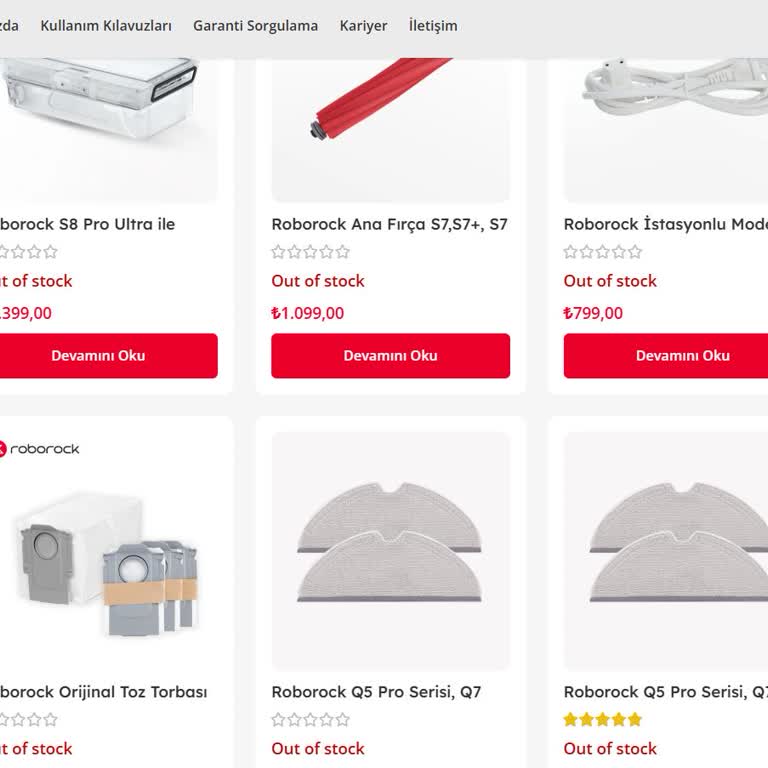Click five-star yellow rating on Q5 Pro
This screenshot has height=768, width=768.
(x=602, y=720)
